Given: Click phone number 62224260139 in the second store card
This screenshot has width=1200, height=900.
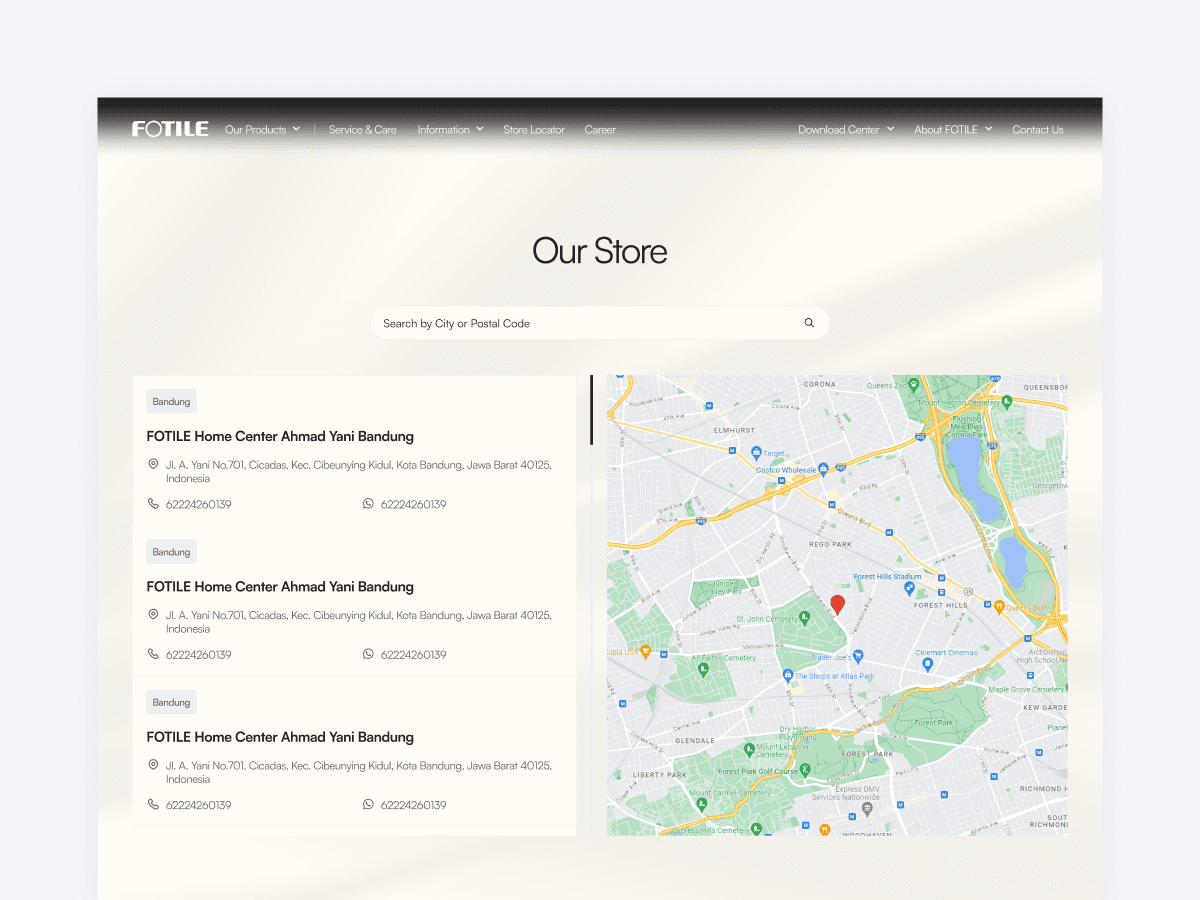Looking at the screenshot, I should (198, 654).
